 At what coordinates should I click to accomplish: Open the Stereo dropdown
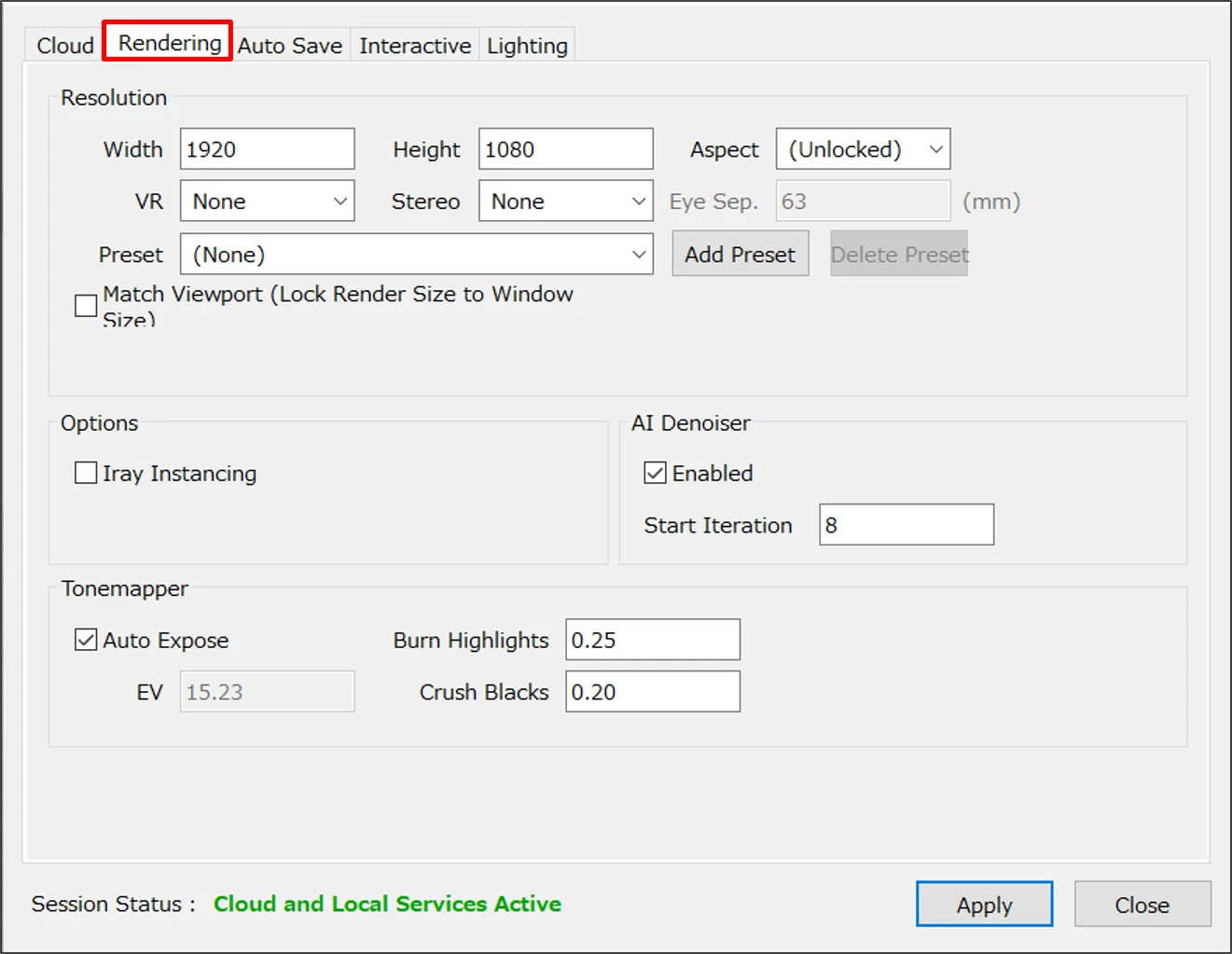(565, 201)
